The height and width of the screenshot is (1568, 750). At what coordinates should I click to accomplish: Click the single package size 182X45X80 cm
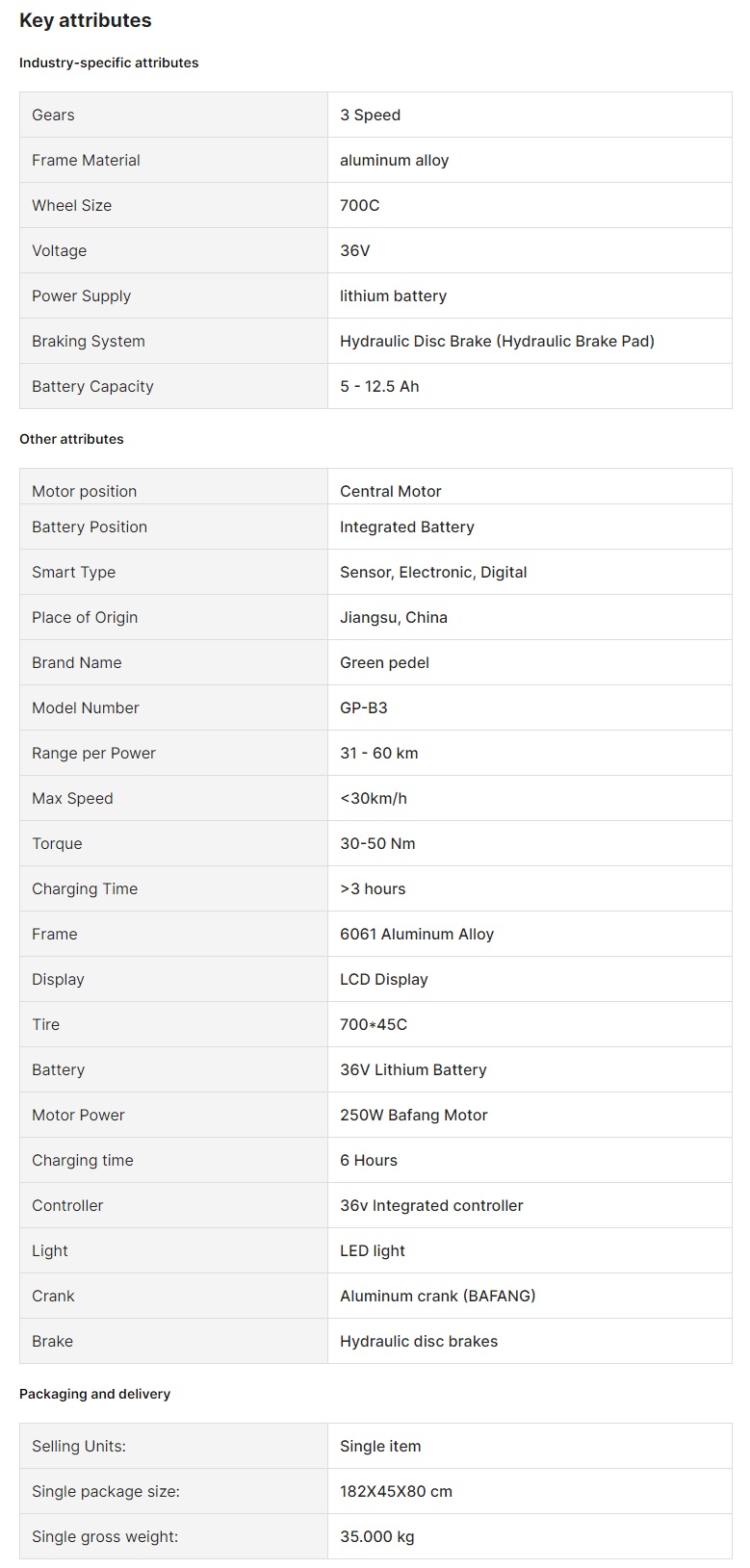[396, 1491]
